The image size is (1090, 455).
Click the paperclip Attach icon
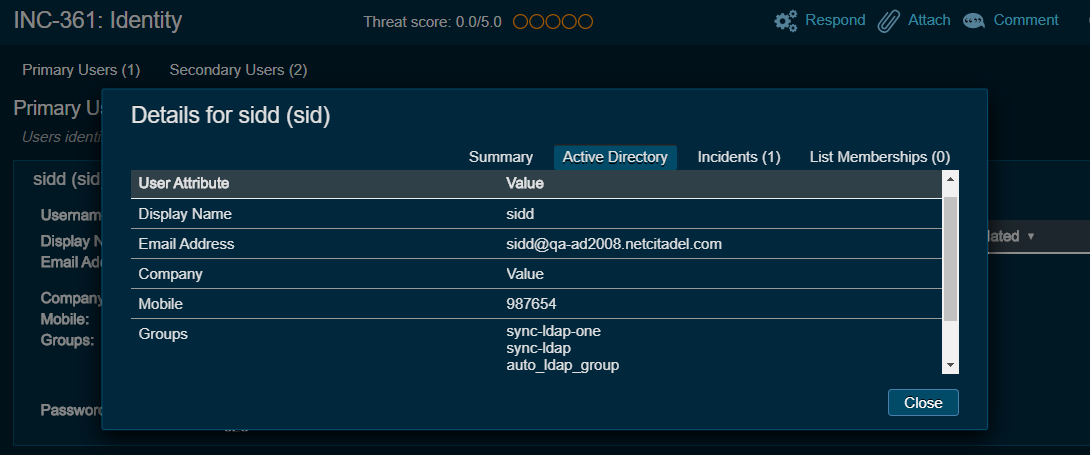tap(889, 21)
